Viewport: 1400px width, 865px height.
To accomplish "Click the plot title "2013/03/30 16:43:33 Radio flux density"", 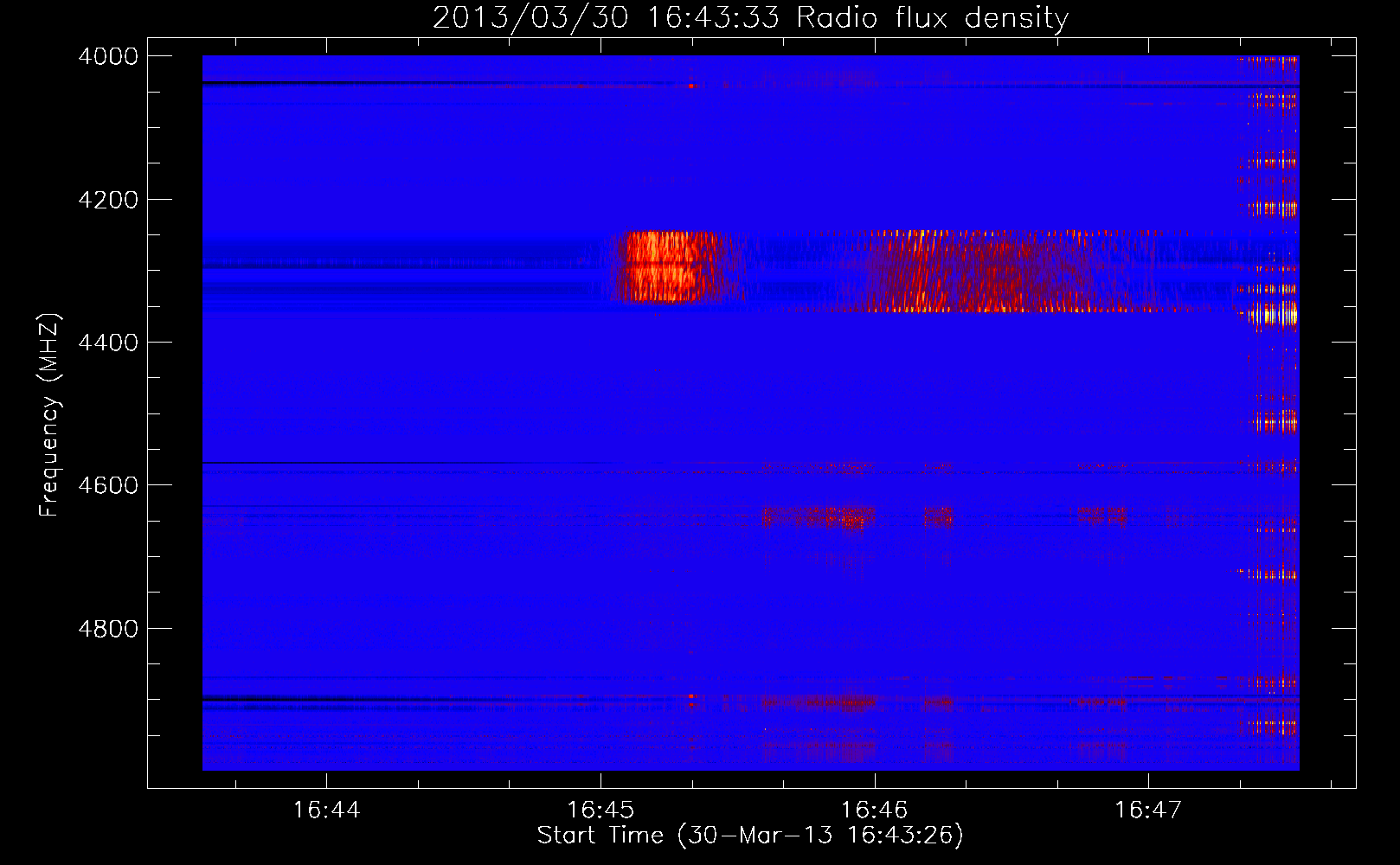I will (x=750, y=17).
